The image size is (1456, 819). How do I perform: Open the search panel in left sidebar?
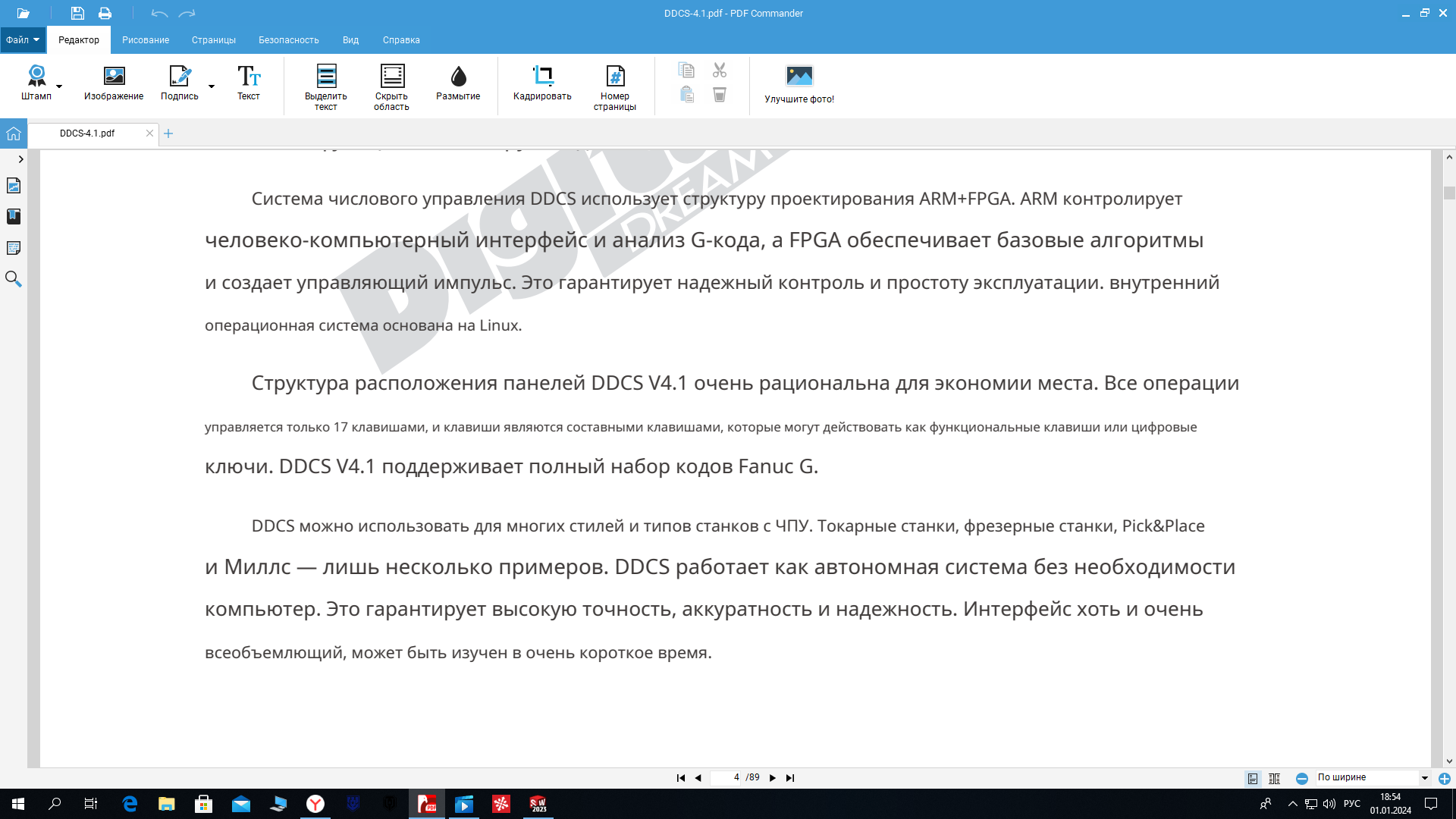click(x=14, y=279)
